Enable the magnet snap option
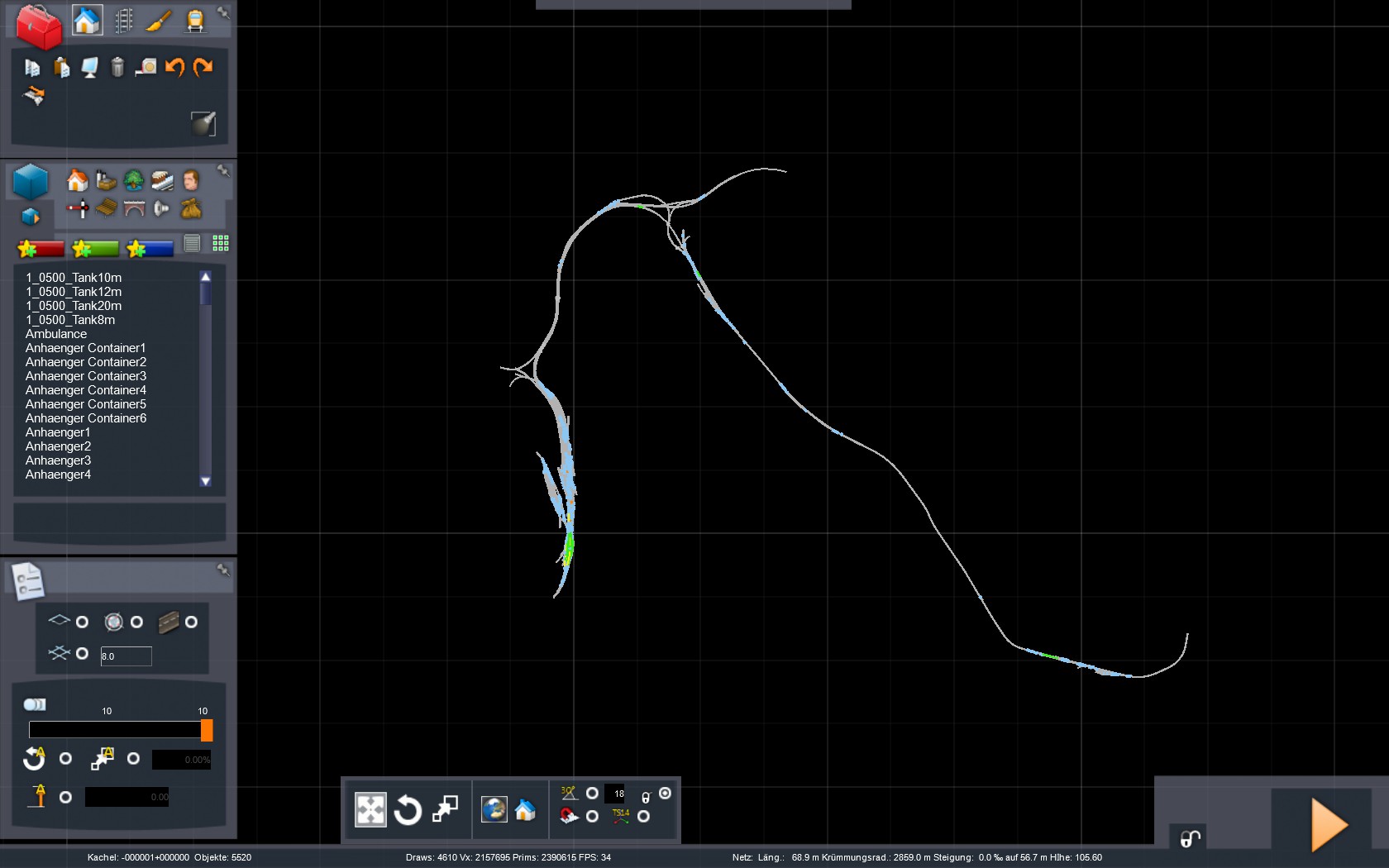 pyautogui.click(x=592, y=816)
